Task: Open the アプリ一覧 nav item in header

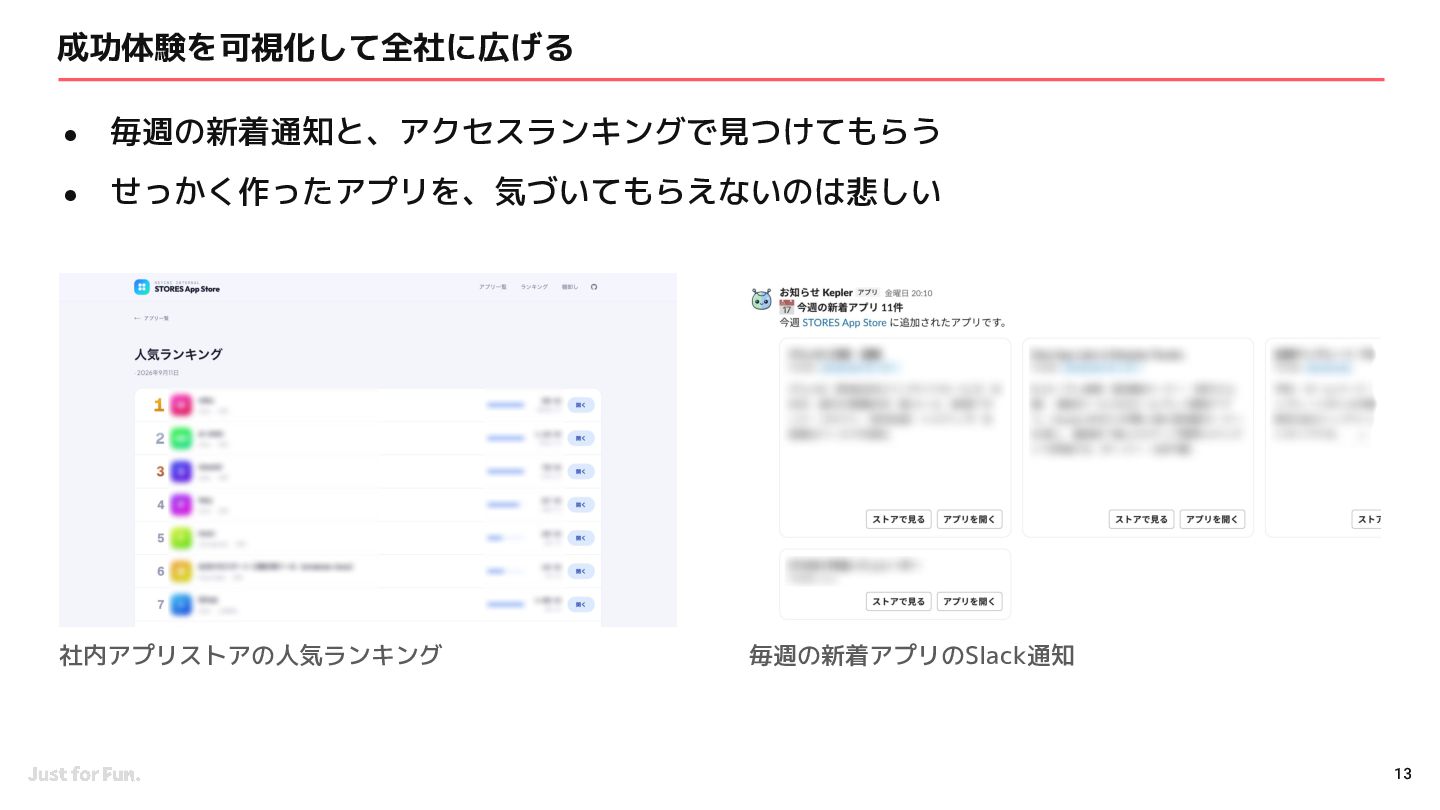Action: 492,287
